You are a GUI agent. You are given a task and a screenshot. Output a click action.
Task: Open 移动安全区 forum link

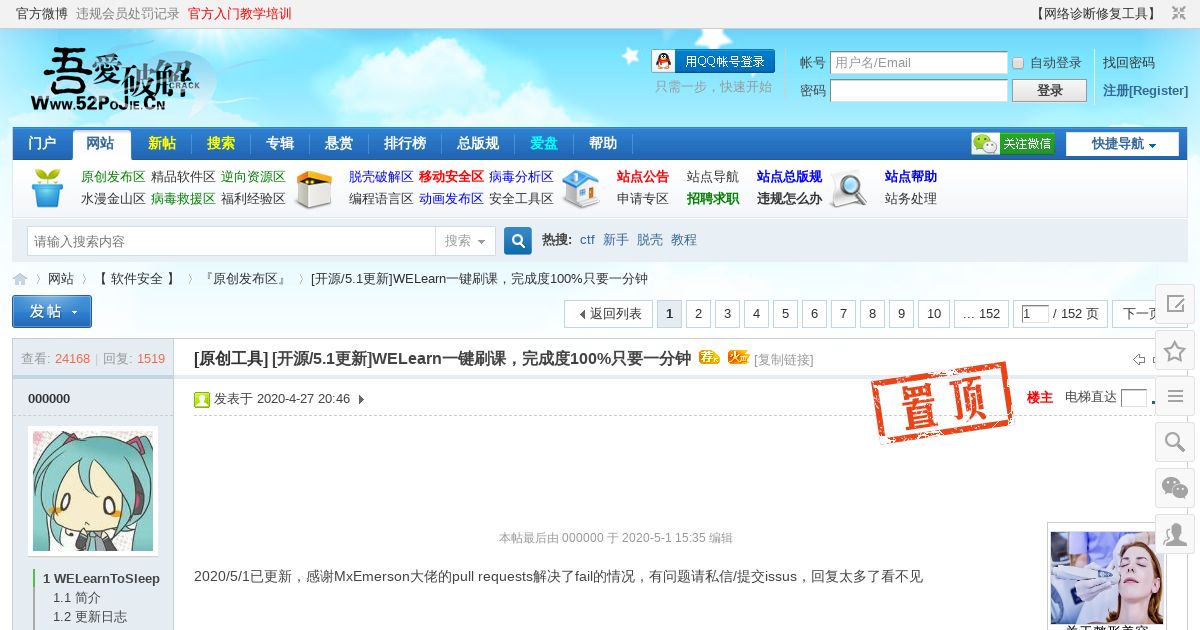tap(451, 177)
